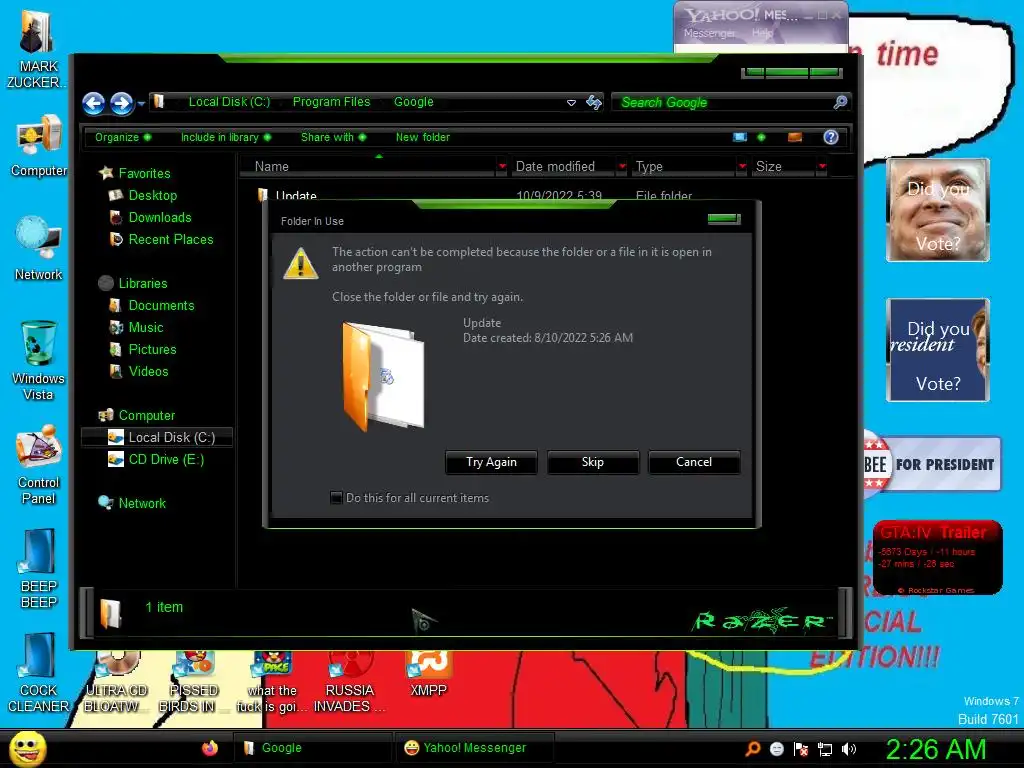
Task: Open the Organize menu
Action: [123, 137]
